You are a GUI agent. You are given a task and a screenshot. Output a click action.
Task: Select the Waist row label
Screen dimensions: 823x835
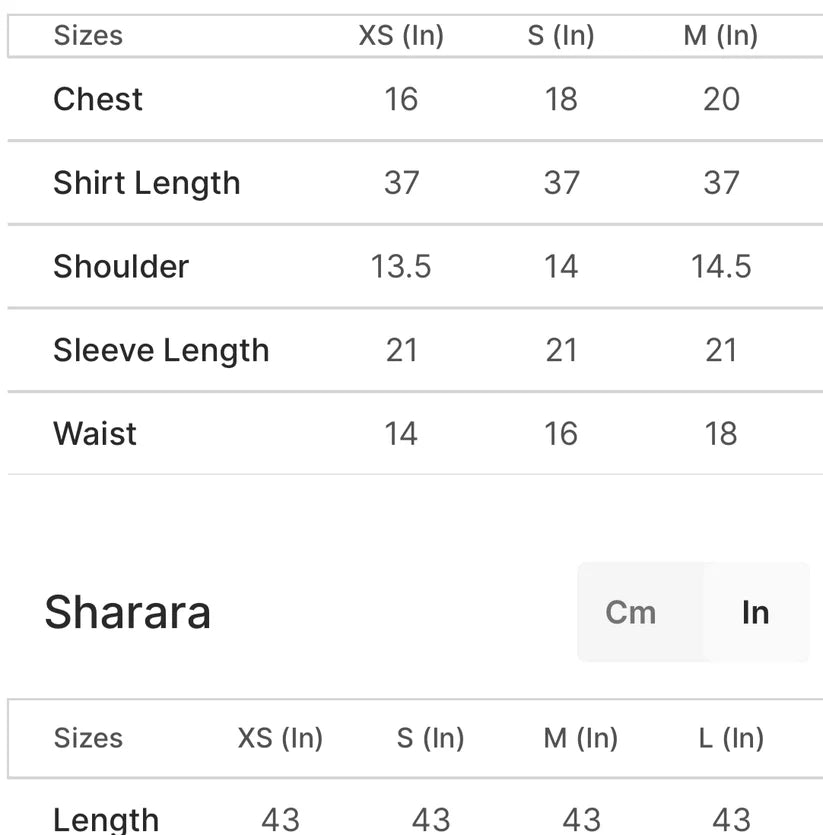(x=95, y=433)
